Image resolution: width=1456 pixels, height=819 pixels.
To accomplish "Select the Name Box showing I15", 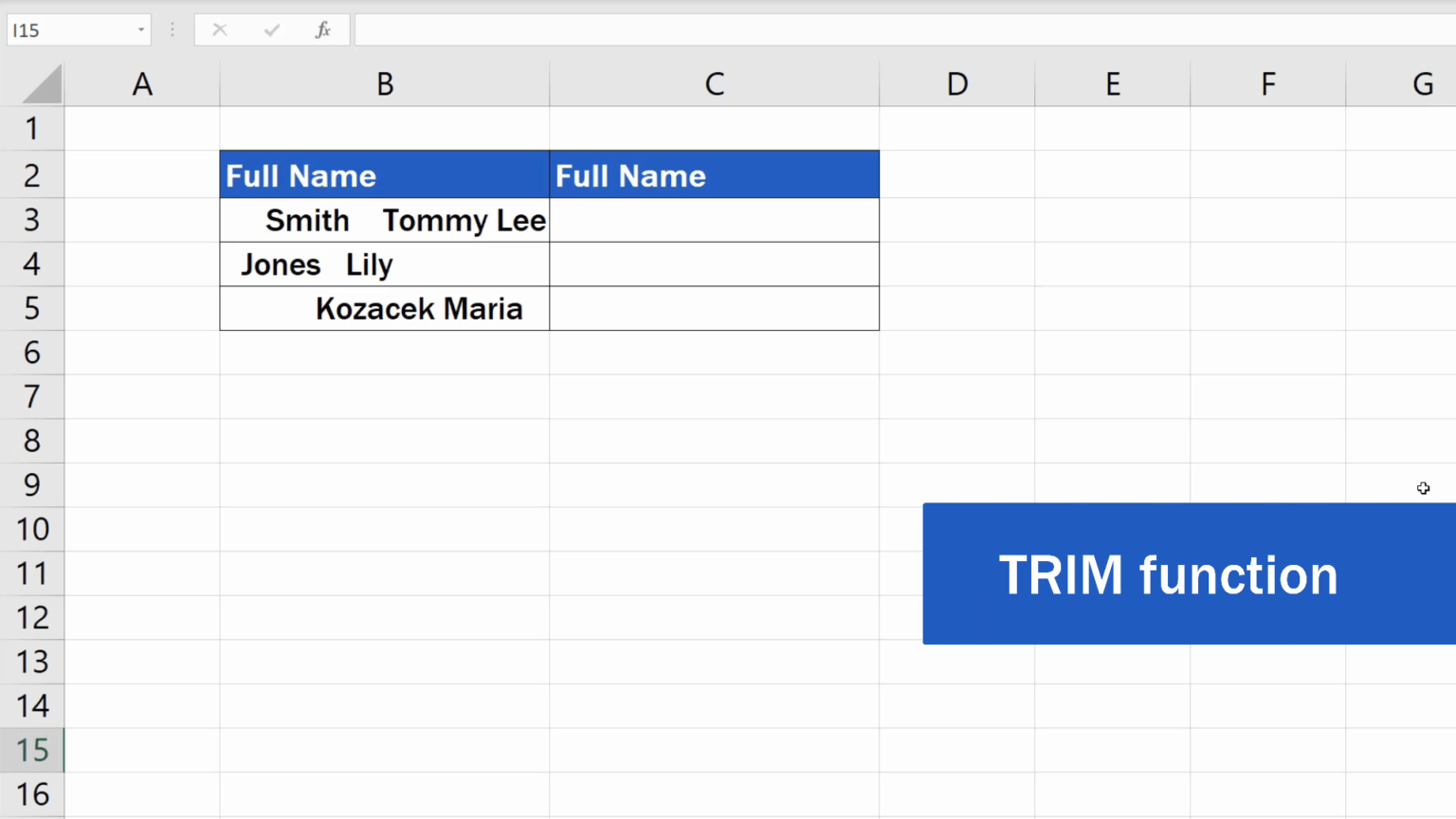I will (x=66, y=29).
